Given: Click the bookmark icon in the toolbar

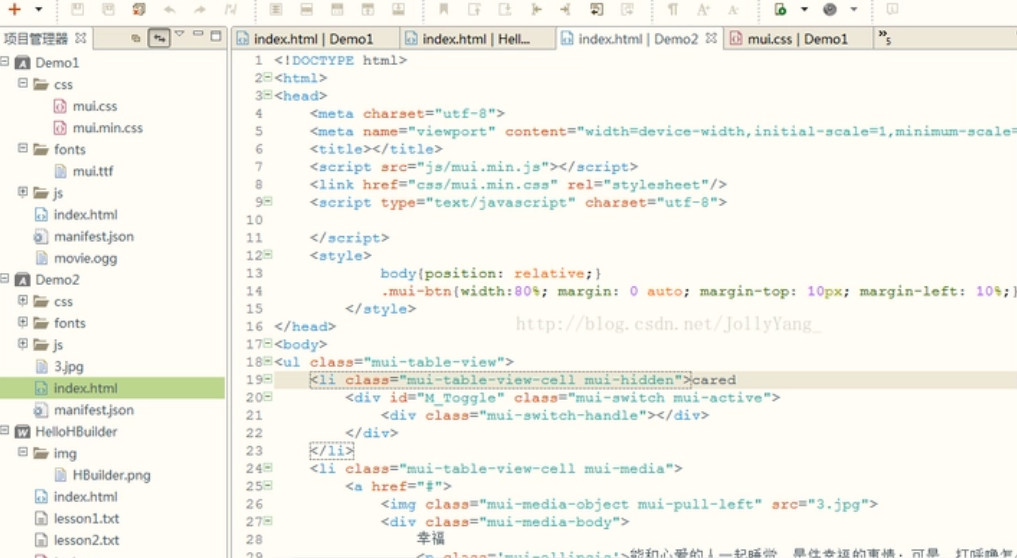Looking at the screenshot, I should point(443,9).
